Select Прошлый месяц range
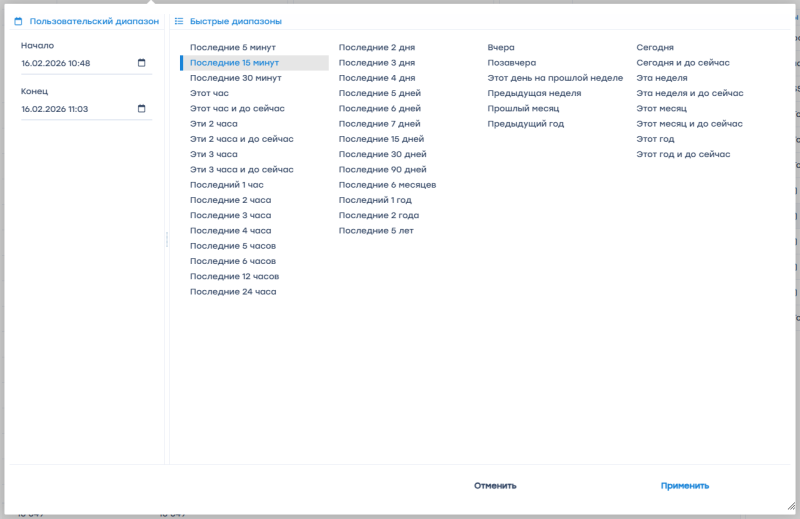 [x=523, y=108]
